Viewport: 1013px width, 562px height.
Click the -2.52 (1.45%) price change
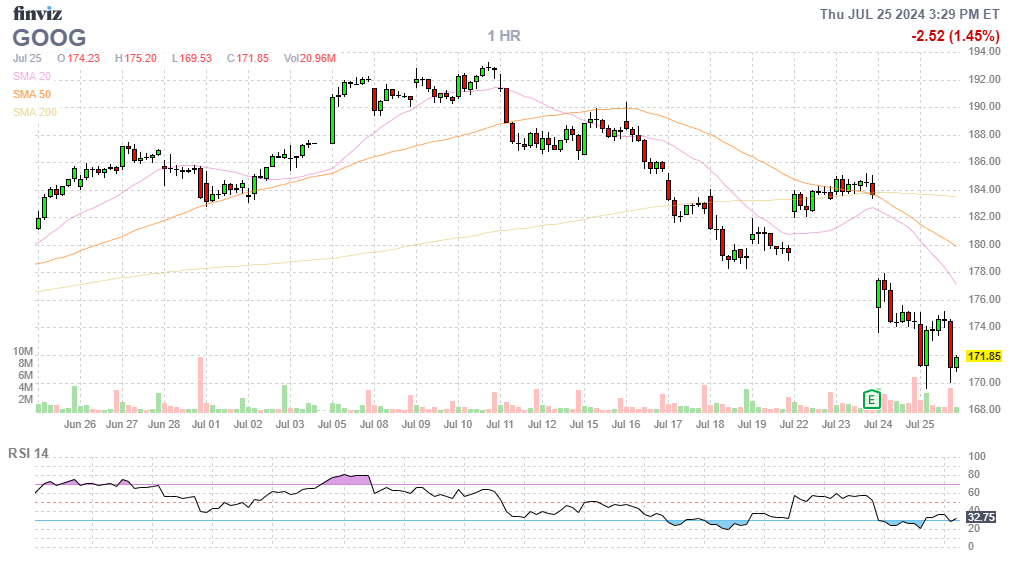coord(955,36)
